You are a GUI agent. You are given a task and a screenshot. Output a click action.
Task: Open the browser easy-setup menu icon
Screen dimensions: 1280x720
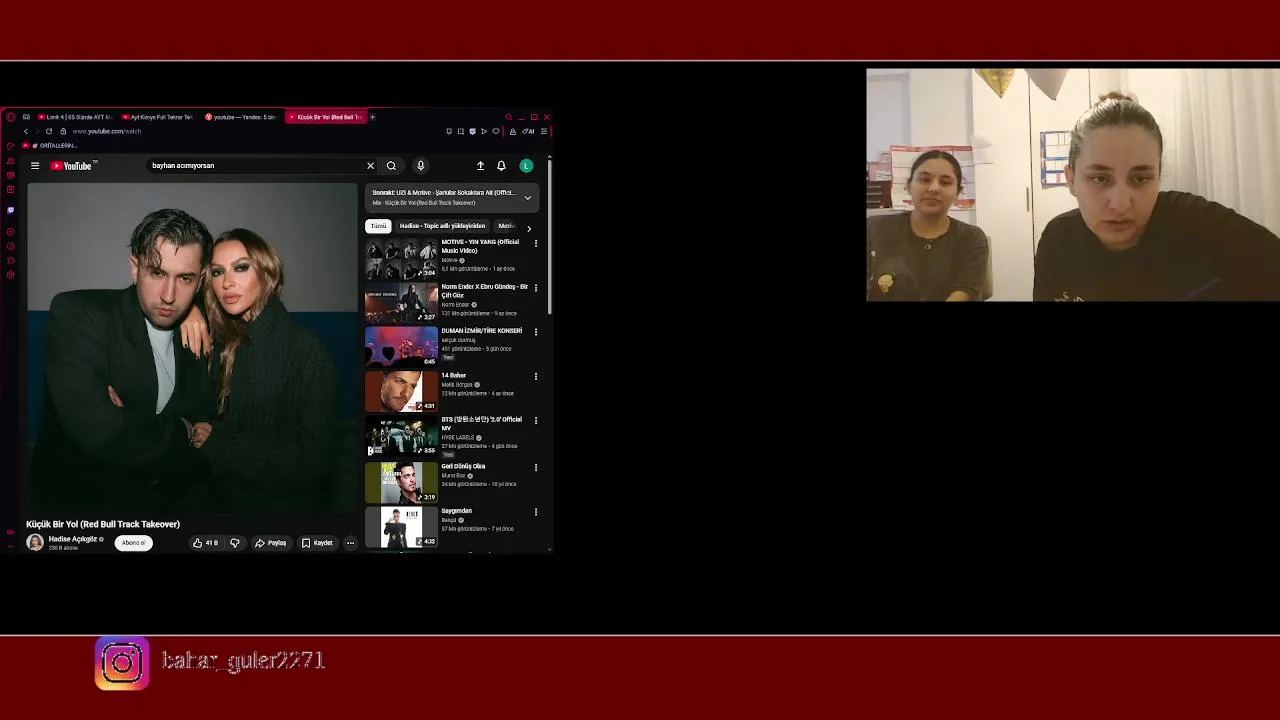tap(544, 131)
